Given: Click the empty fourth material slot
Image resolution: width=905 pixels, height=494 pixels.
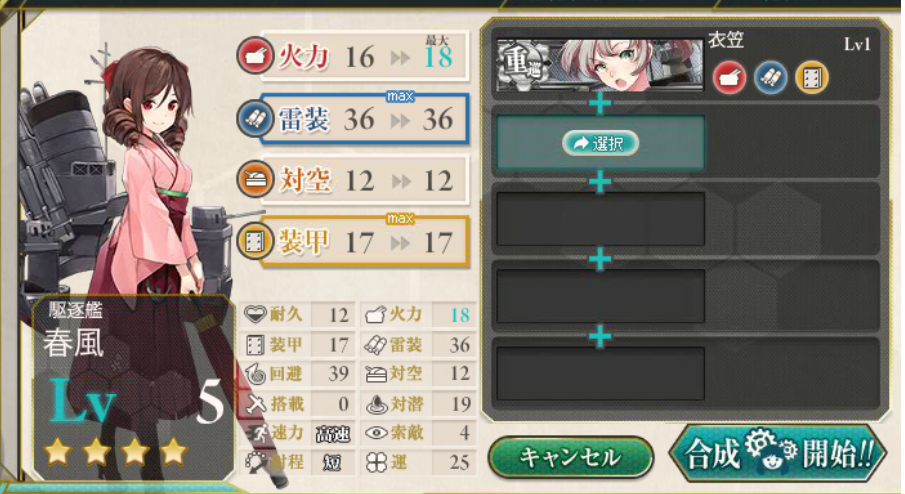Looking at the screenshot, I should pyautogui.click(x=600, y=296).
